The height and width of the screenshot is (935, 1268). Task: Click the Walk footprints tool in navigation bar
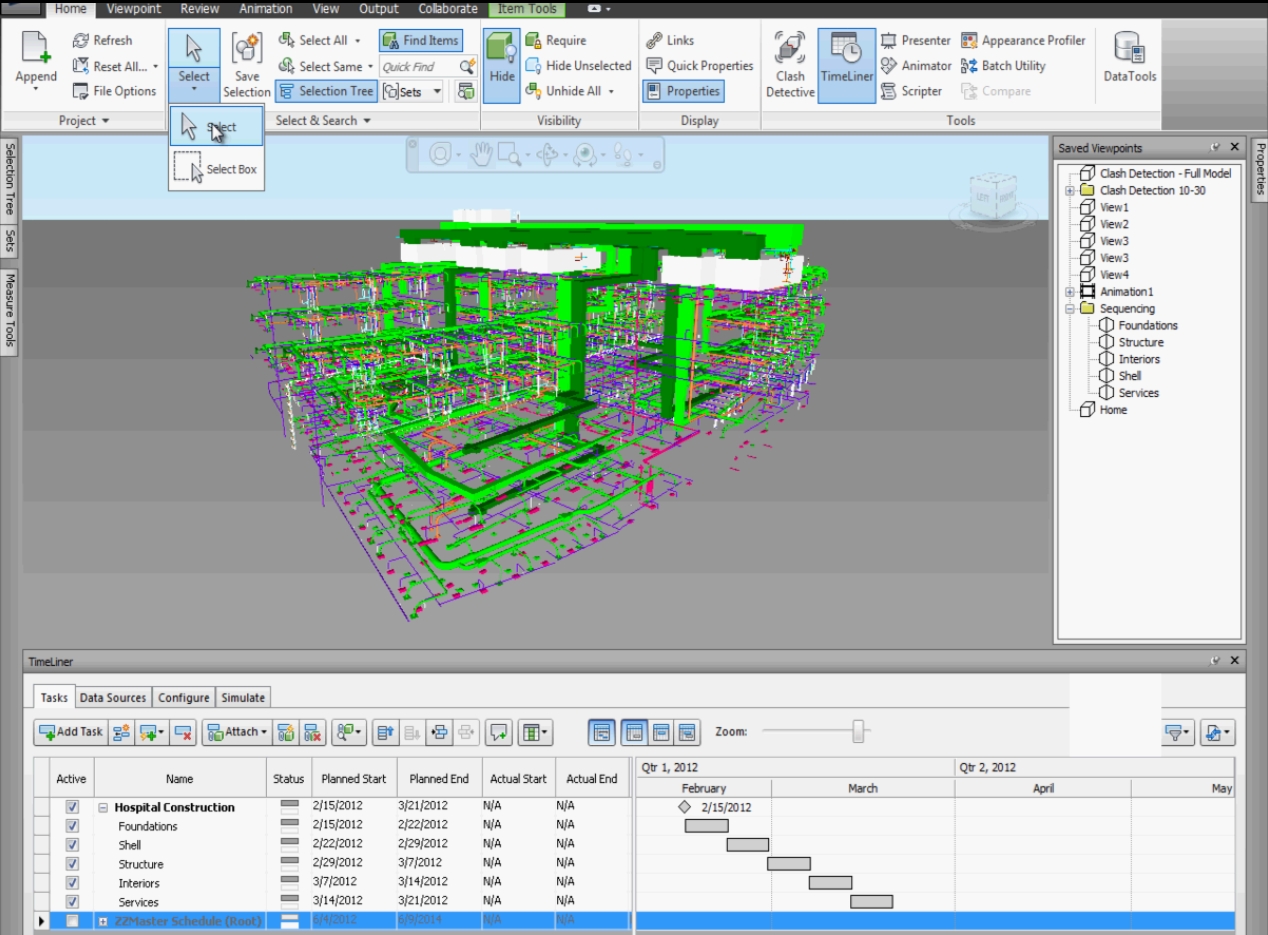tap(623, 154)
